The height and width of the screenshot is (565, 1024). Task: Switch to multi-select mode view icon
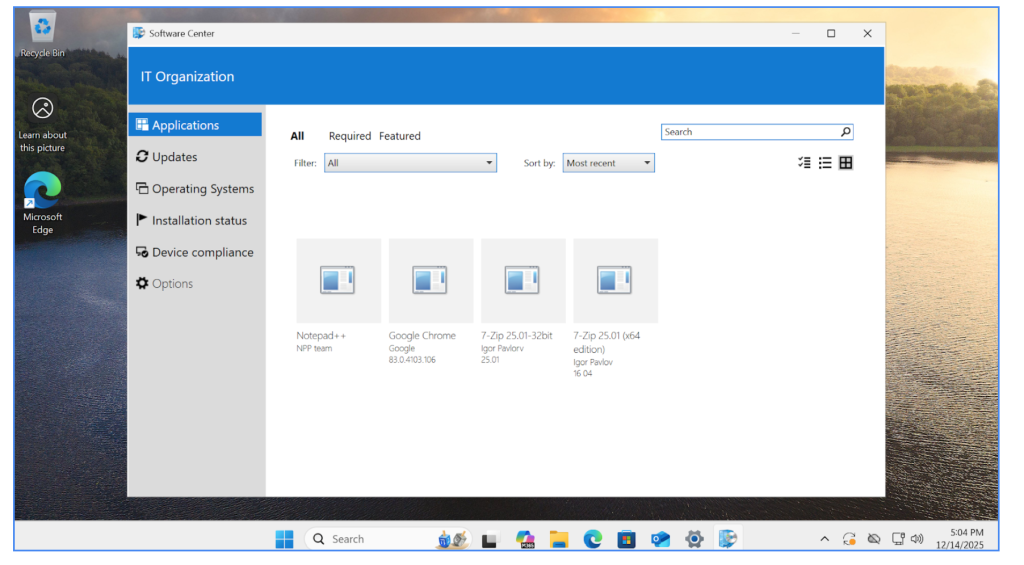(804, 163)
